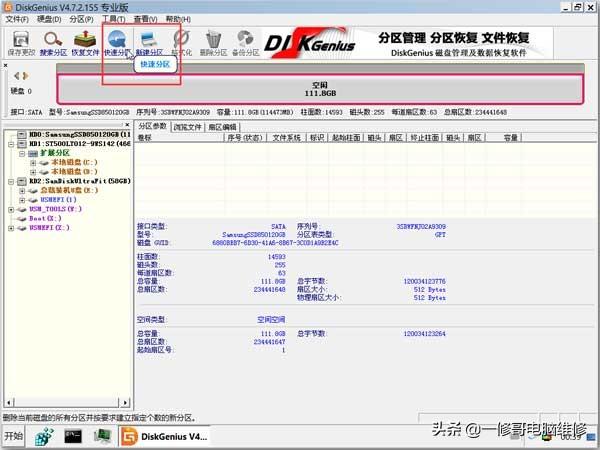This screenshot has height=450, width=600.
Task: Click the computer taskbar icon beside DiskGenius button
Action: pyautogui.click(x=103, y=436)
